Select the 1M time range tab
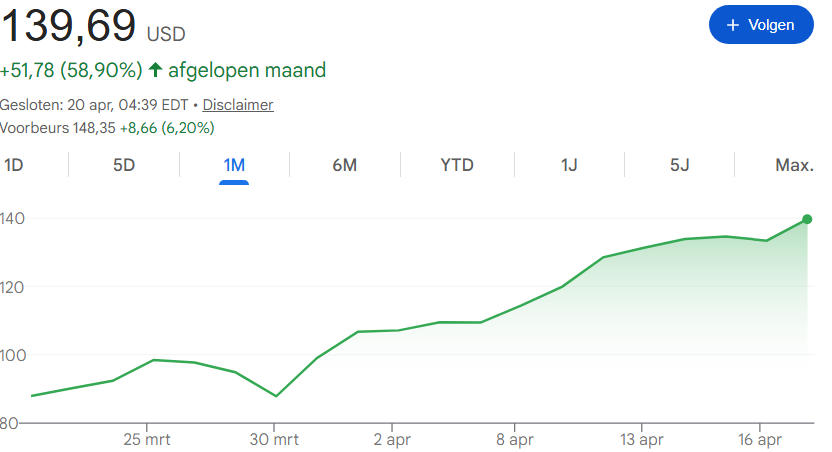 (x=234, y=165)
